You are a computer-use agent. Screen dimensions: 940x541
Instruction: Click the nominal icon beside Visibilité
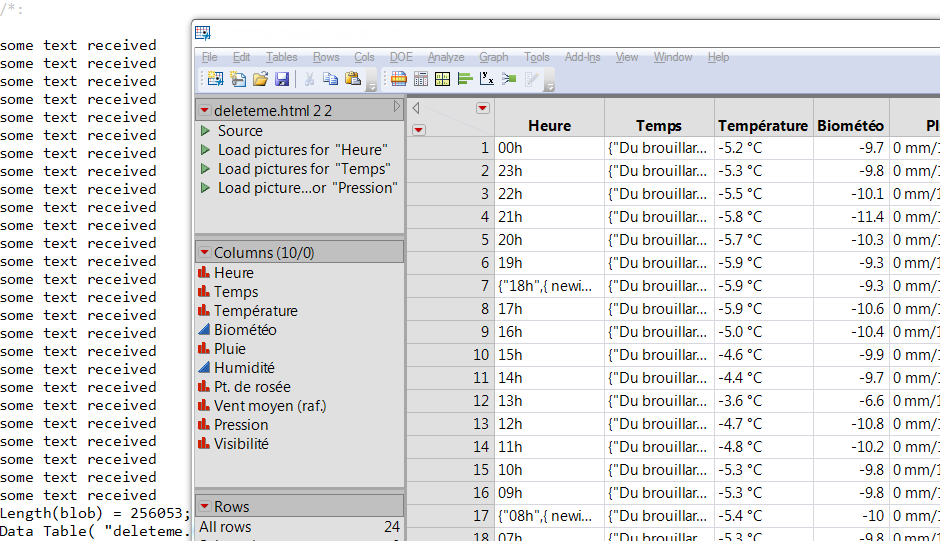click(204, 443)
